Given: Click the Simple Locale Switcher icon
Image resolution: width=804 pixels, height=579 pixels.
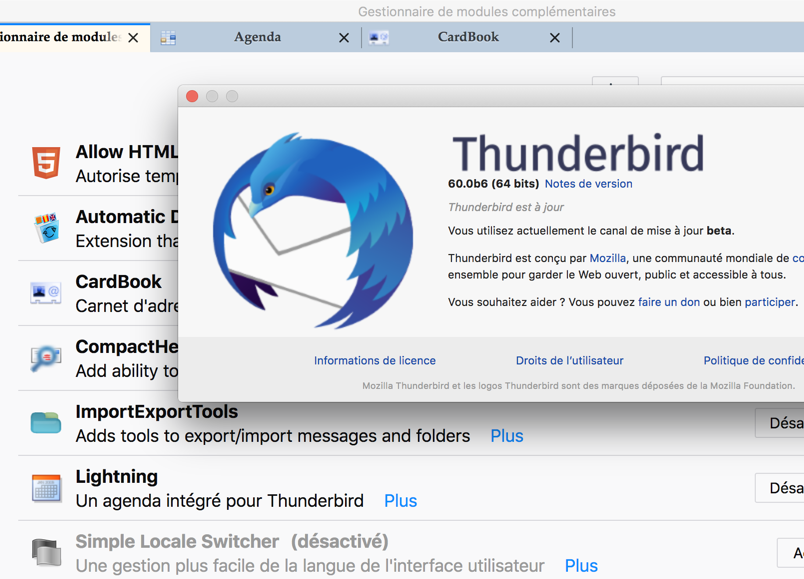Looking at the screenshot, I should tap(46, 552).
